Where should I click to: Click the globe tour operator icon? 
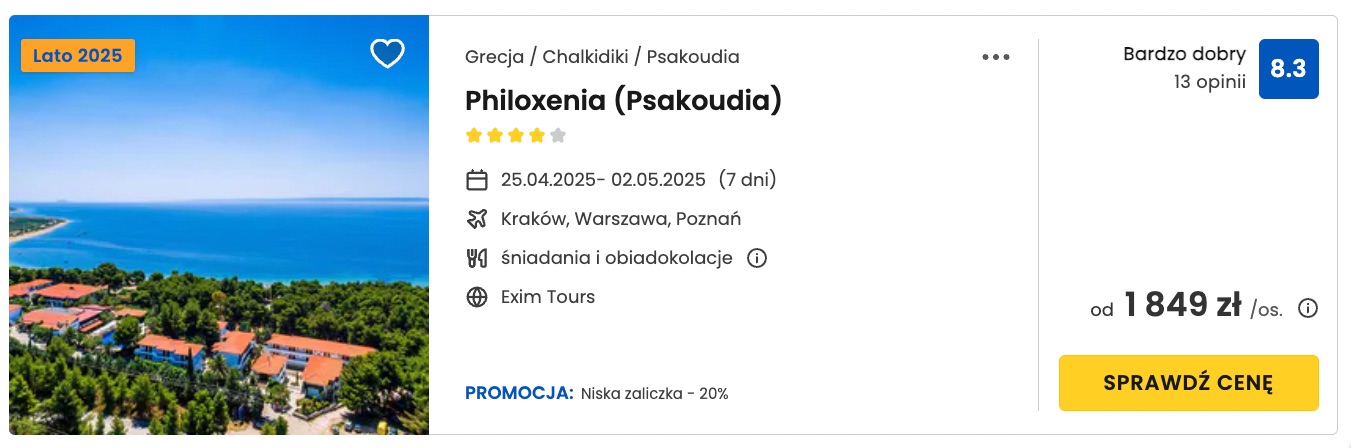[477, 297]
